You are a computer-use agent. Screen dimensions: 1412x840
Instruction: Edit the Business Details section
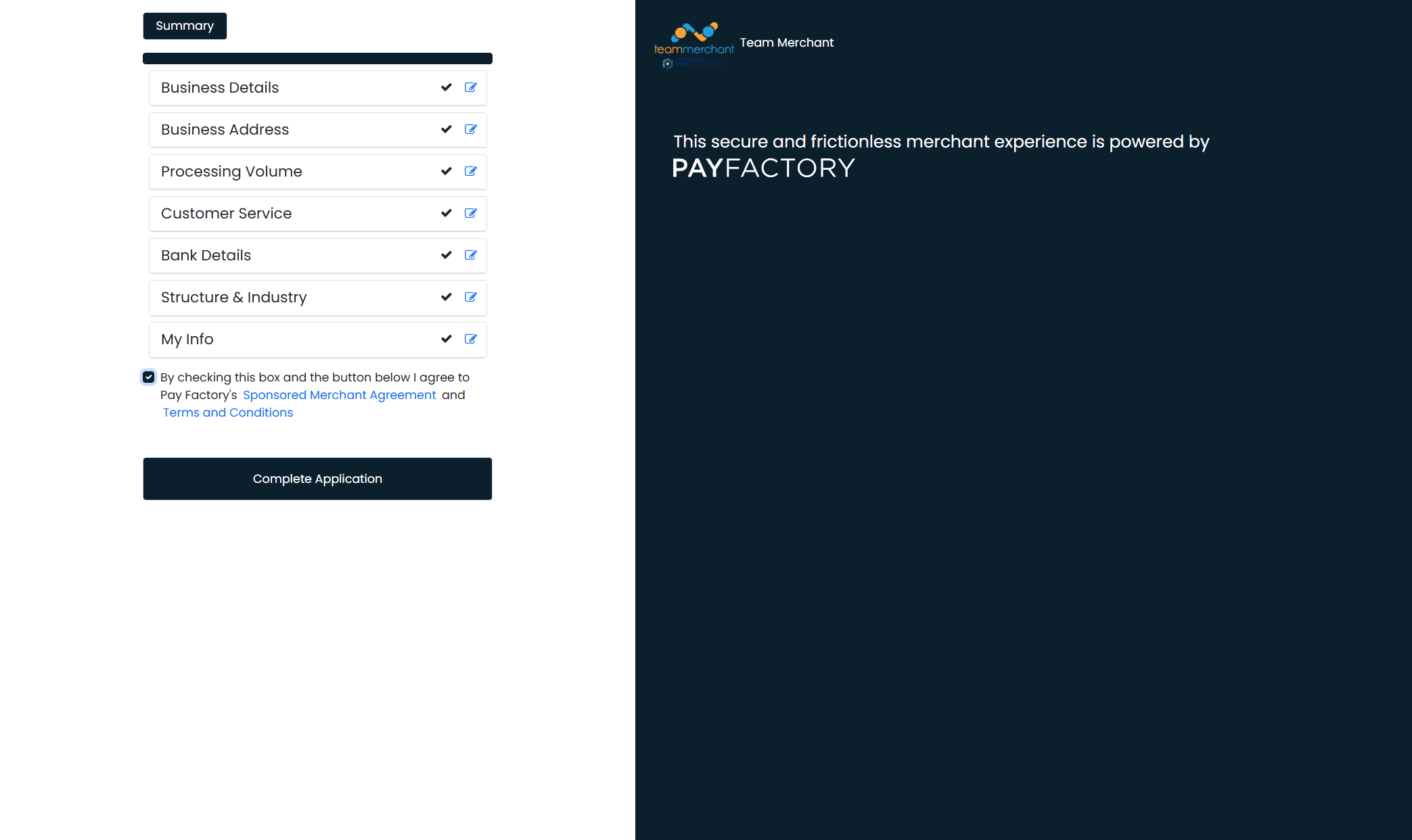point(471,87)
